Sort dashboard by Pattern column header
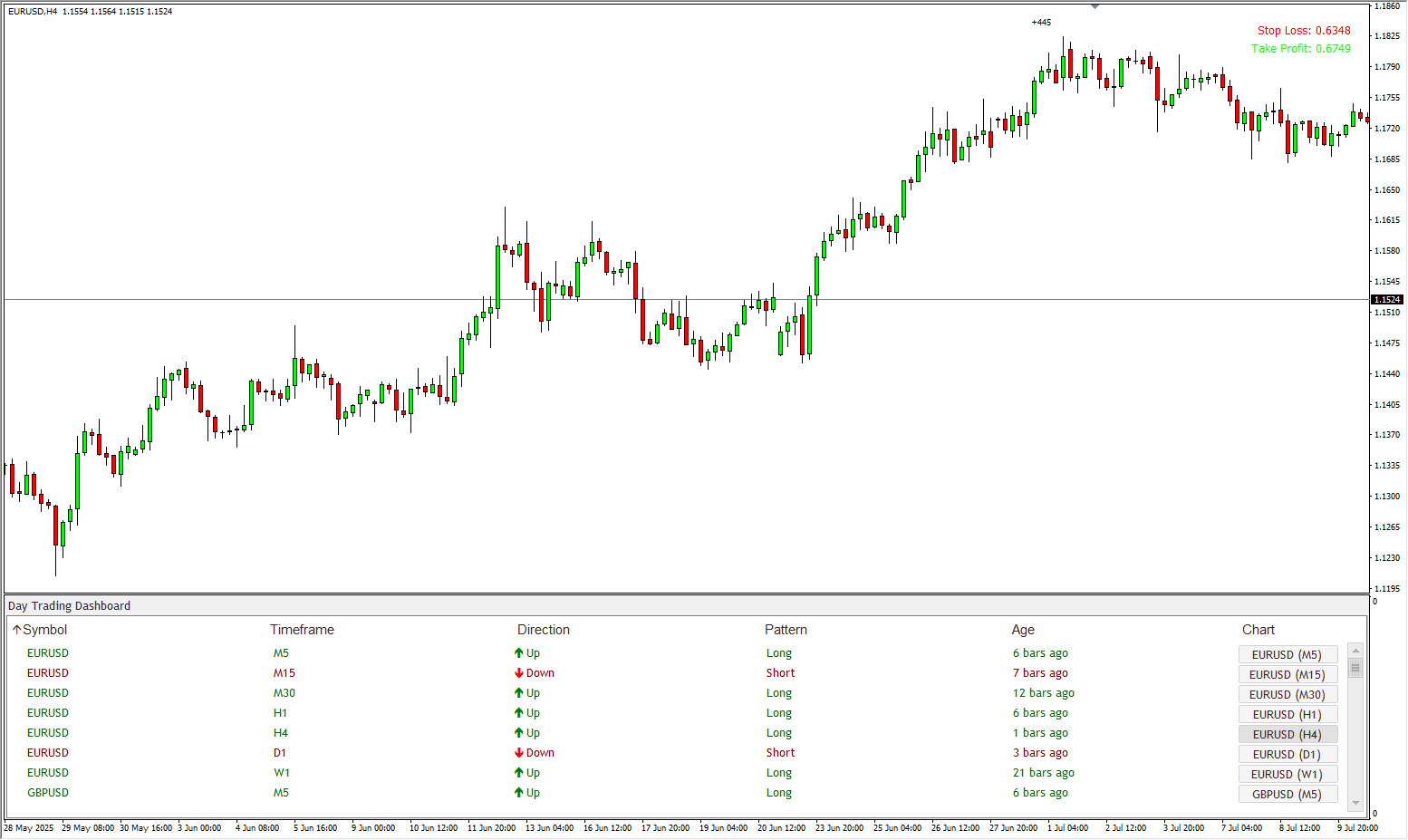Screen dimensions: 1408x840 786,630
